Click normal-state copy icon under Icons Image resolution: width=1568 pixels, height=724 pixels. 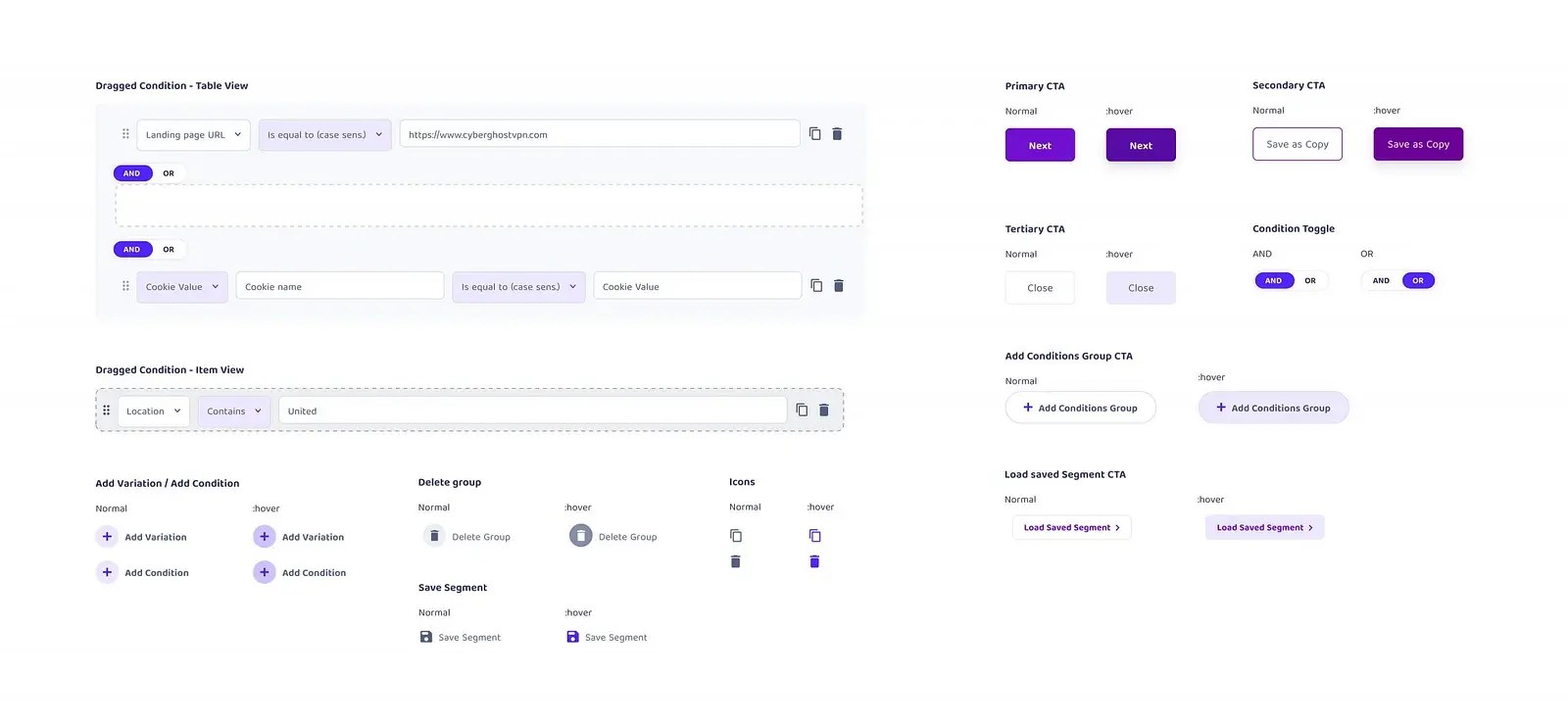coord(736,536)
